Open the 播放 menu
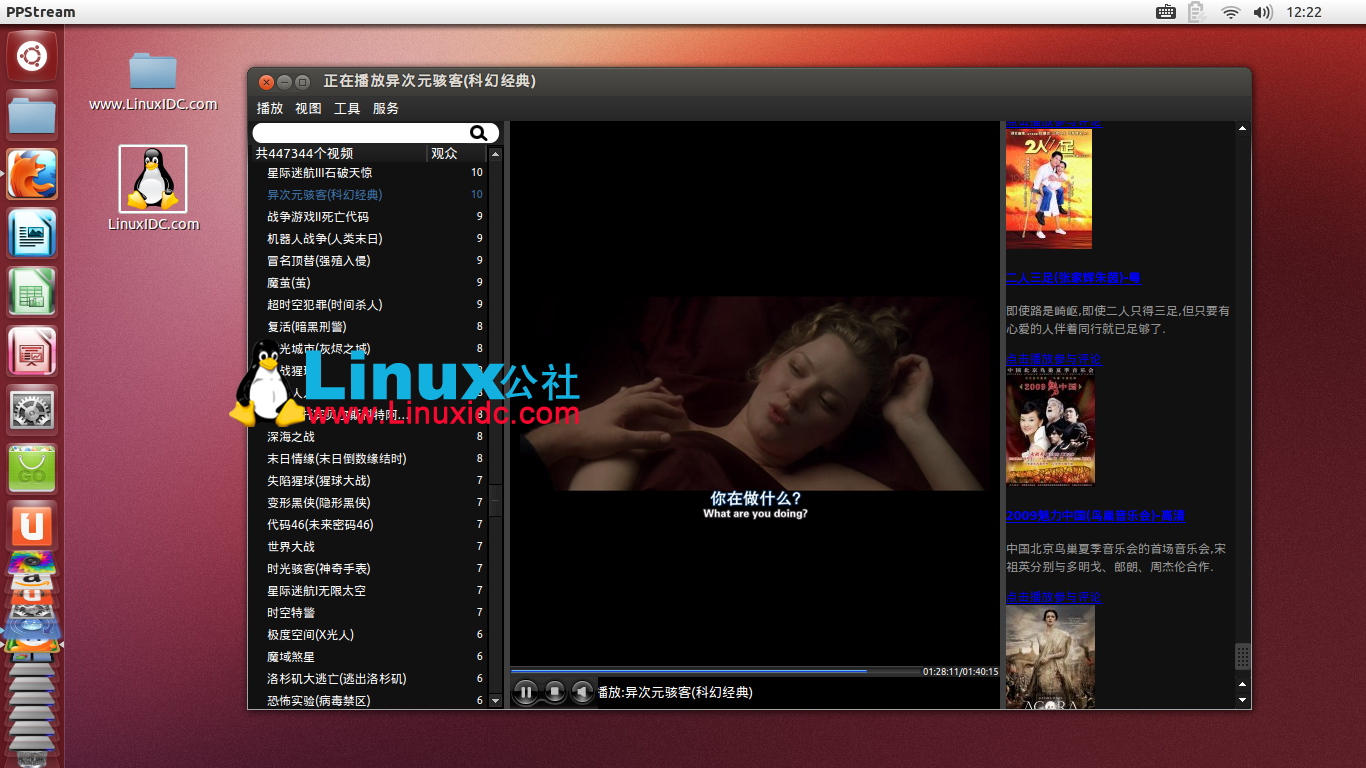 click(268, 108)
